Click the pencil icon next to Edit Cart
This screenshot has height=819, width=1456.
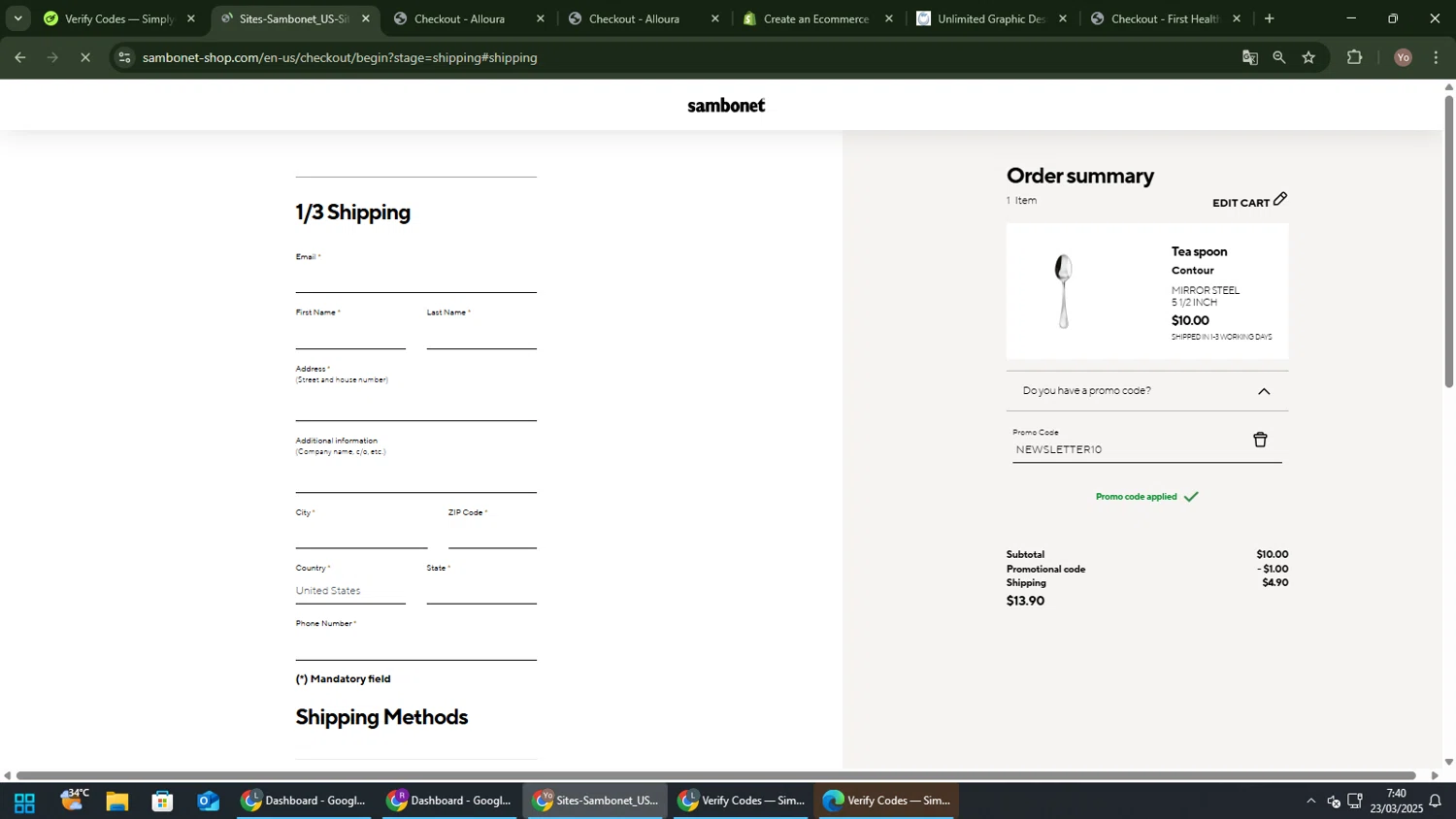point(1280,199)
